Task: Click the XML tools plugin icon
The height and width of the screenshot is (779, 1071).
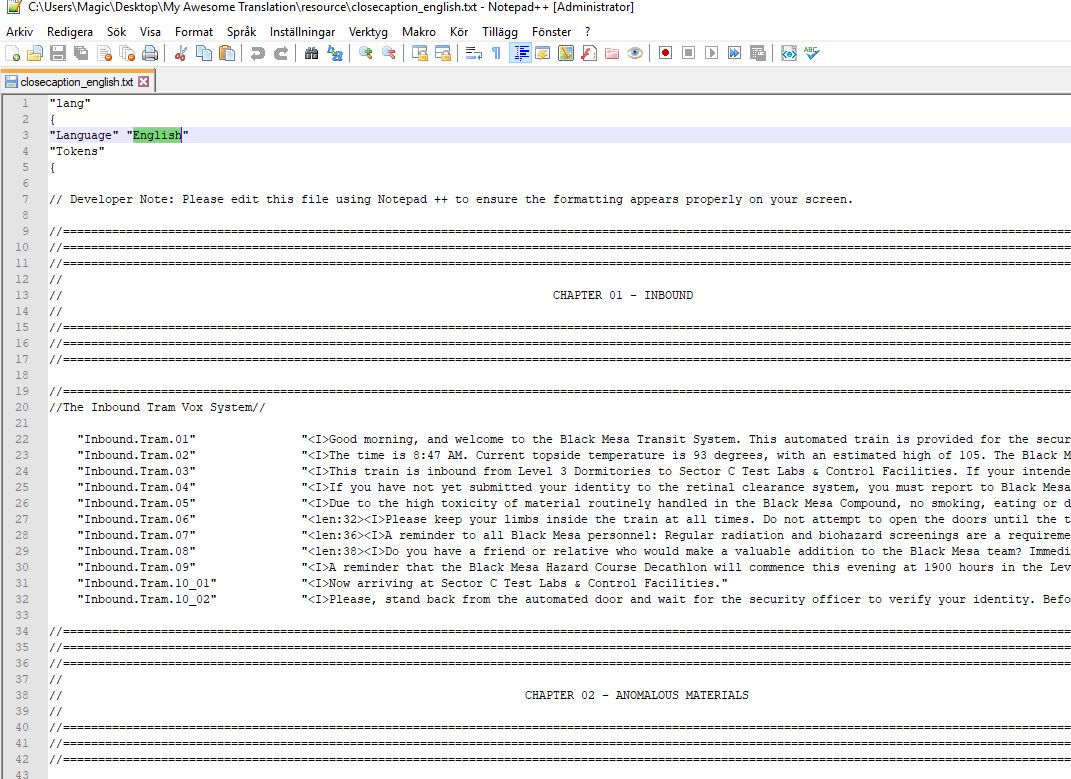Action: [789, 53]
